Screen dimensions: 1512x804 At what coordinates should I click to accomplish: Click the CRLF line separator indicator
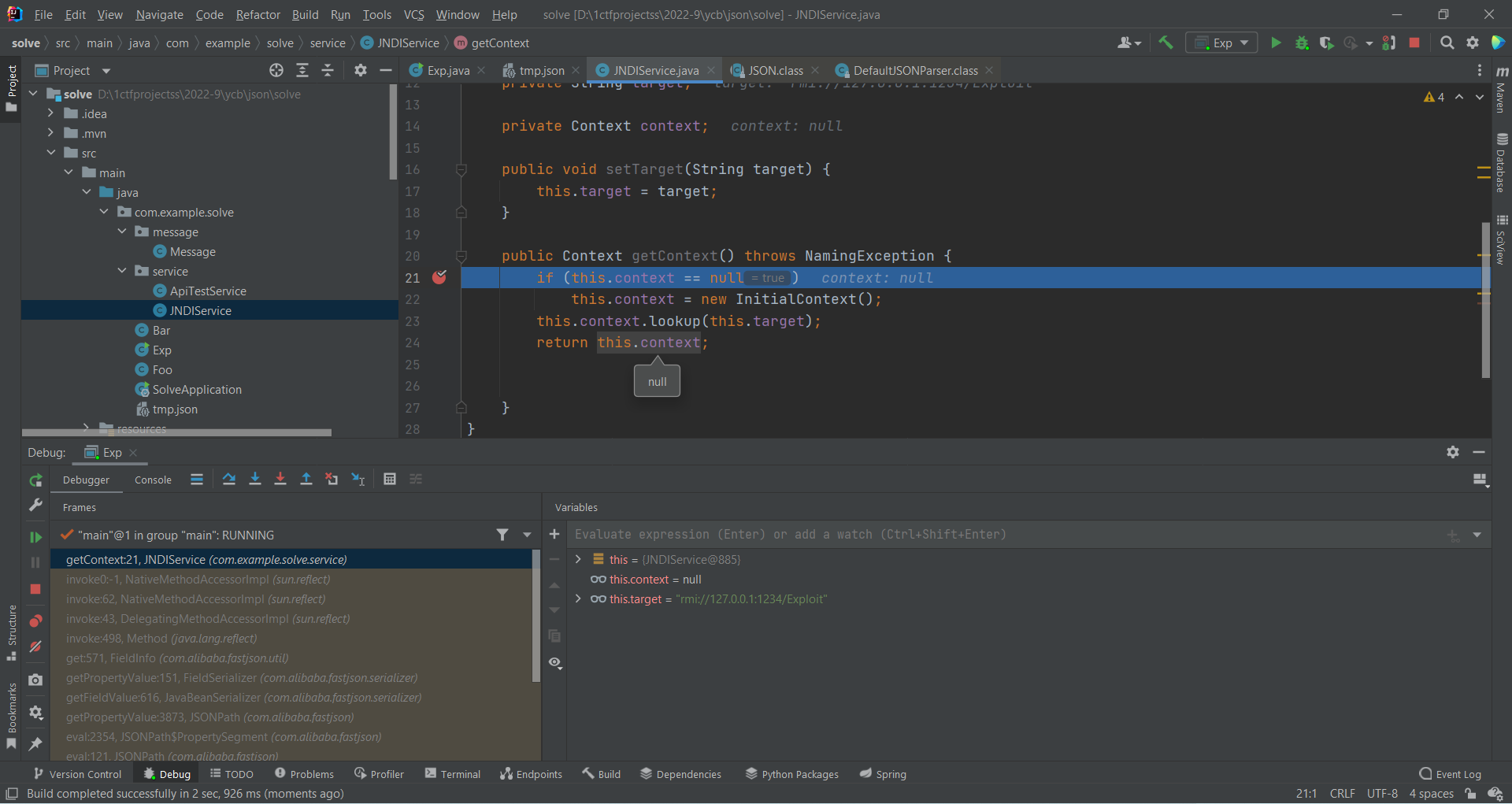coord(1343,793)
